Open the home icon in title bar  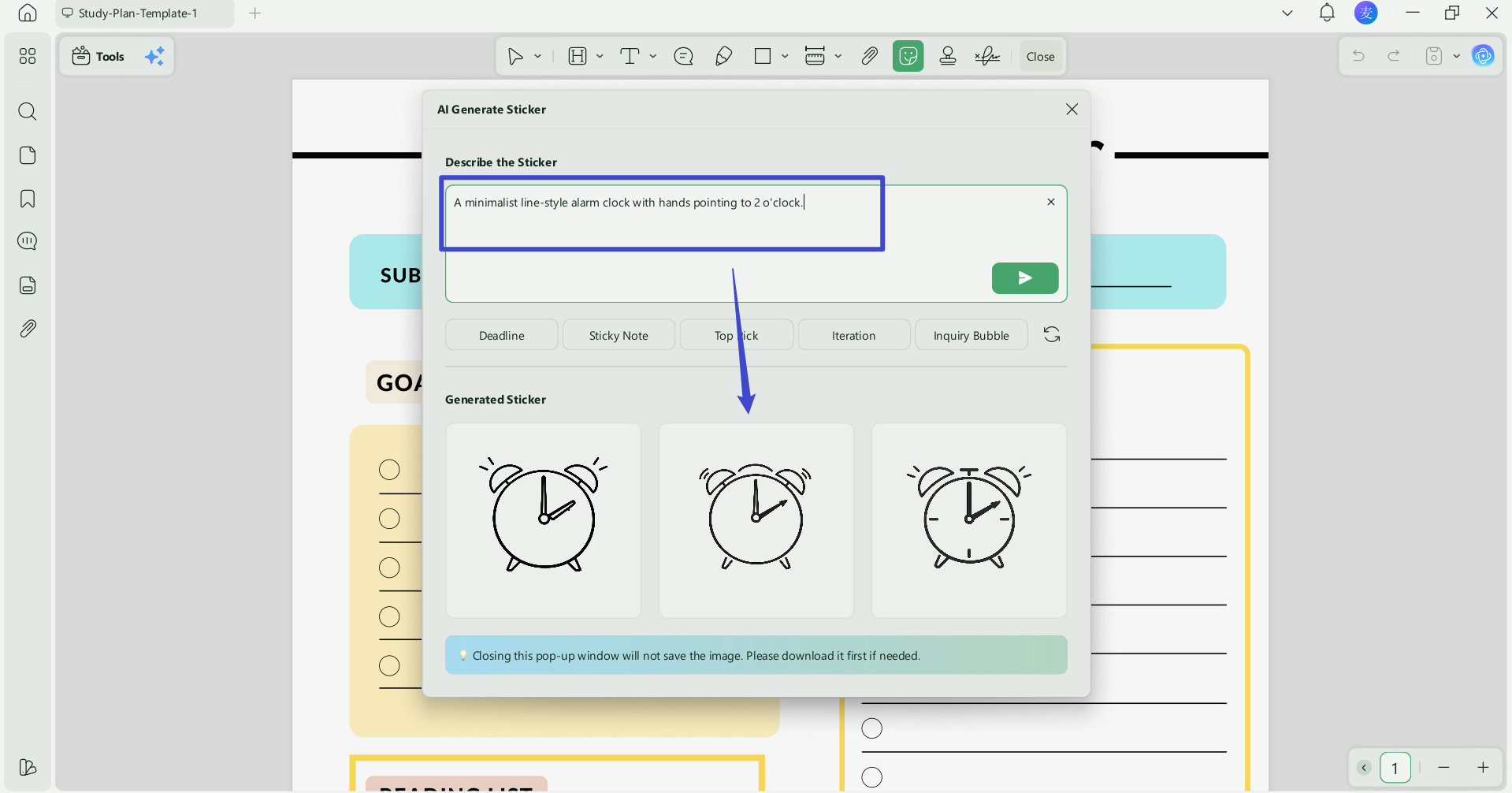[x=28, y=13]
